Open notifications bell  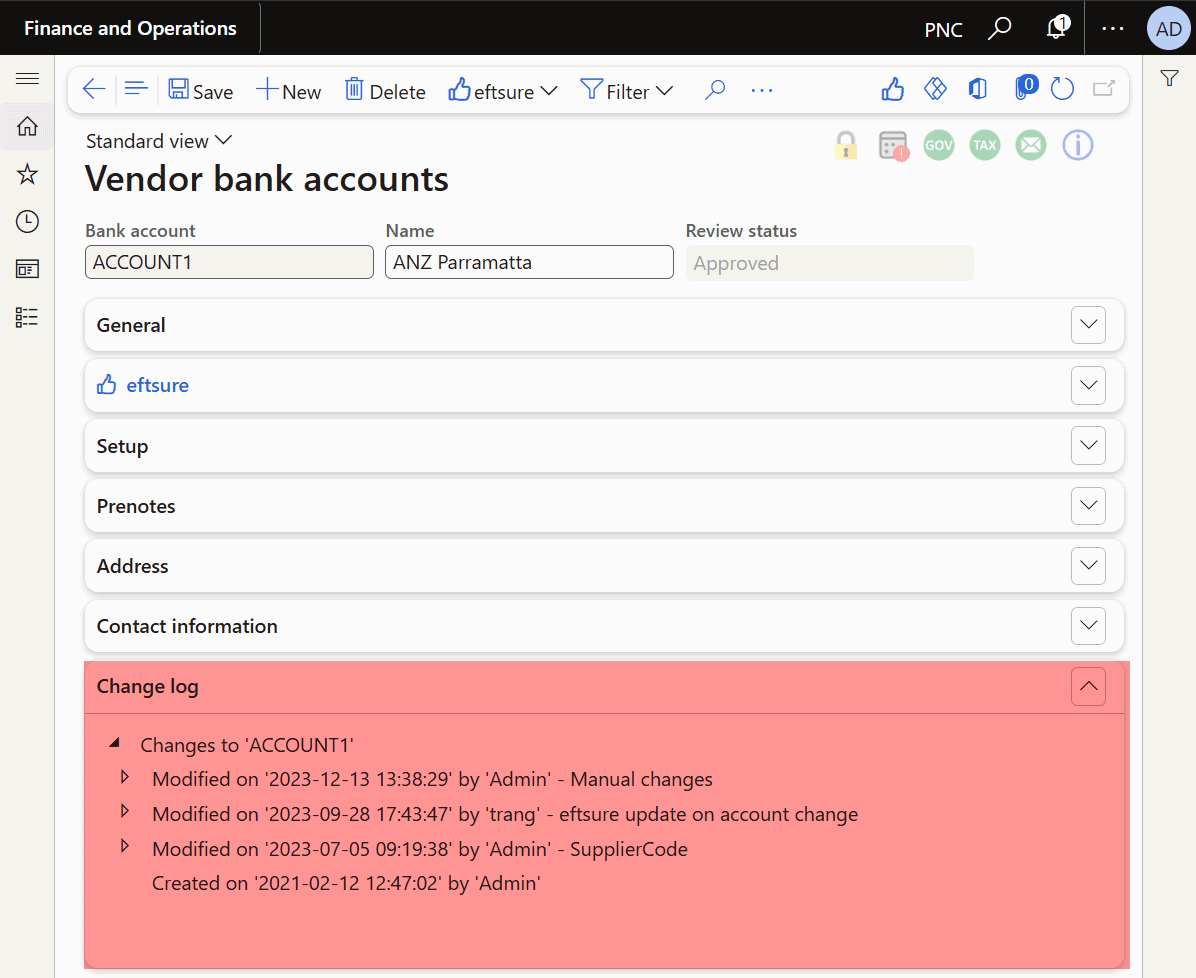tap(1057, 28)
